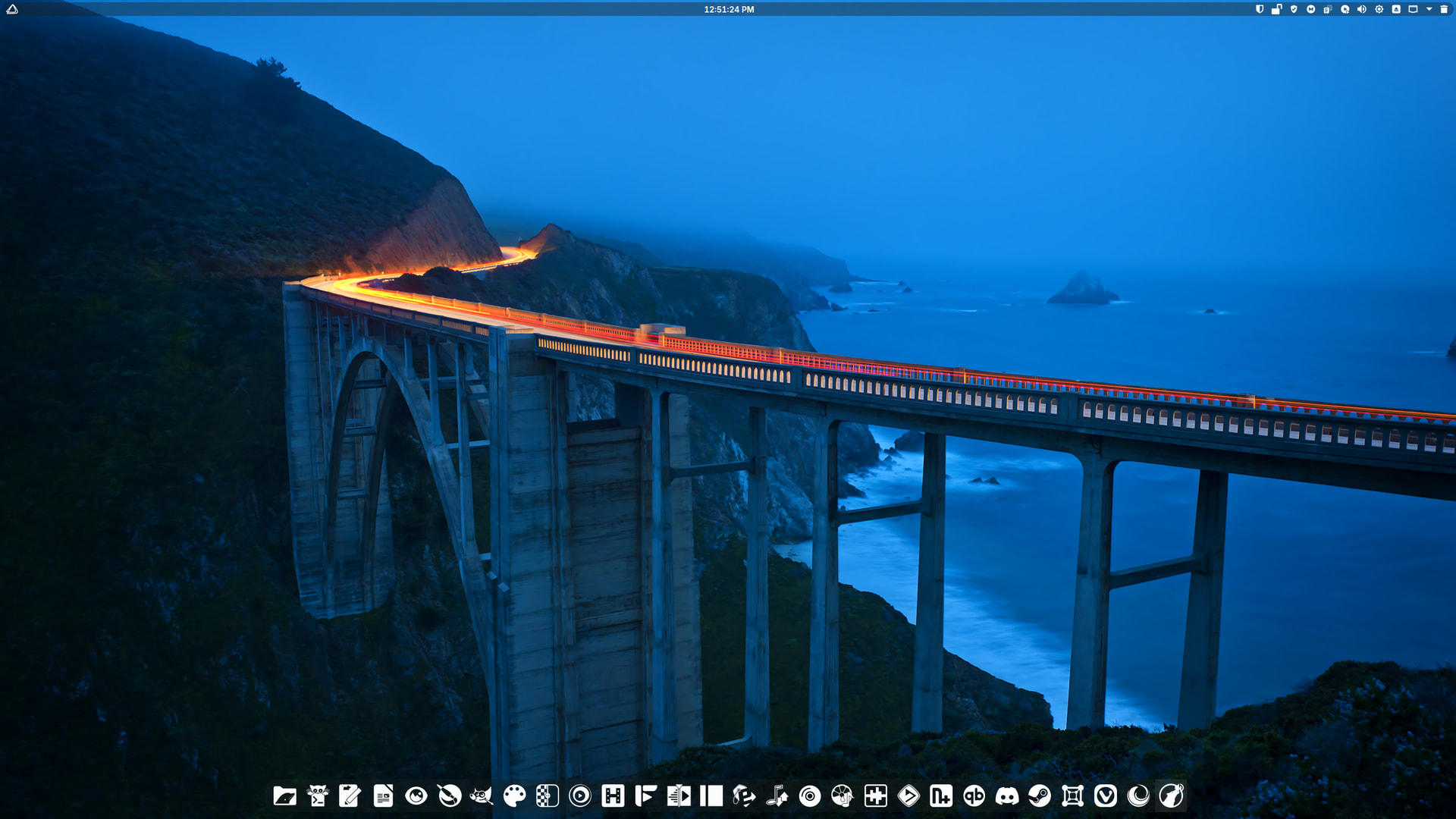Image resolution: width=1456 pixels, height=819 pixels.
Task: Launch the Vivaldi browser from the dock
Action: coord(1106,795)
